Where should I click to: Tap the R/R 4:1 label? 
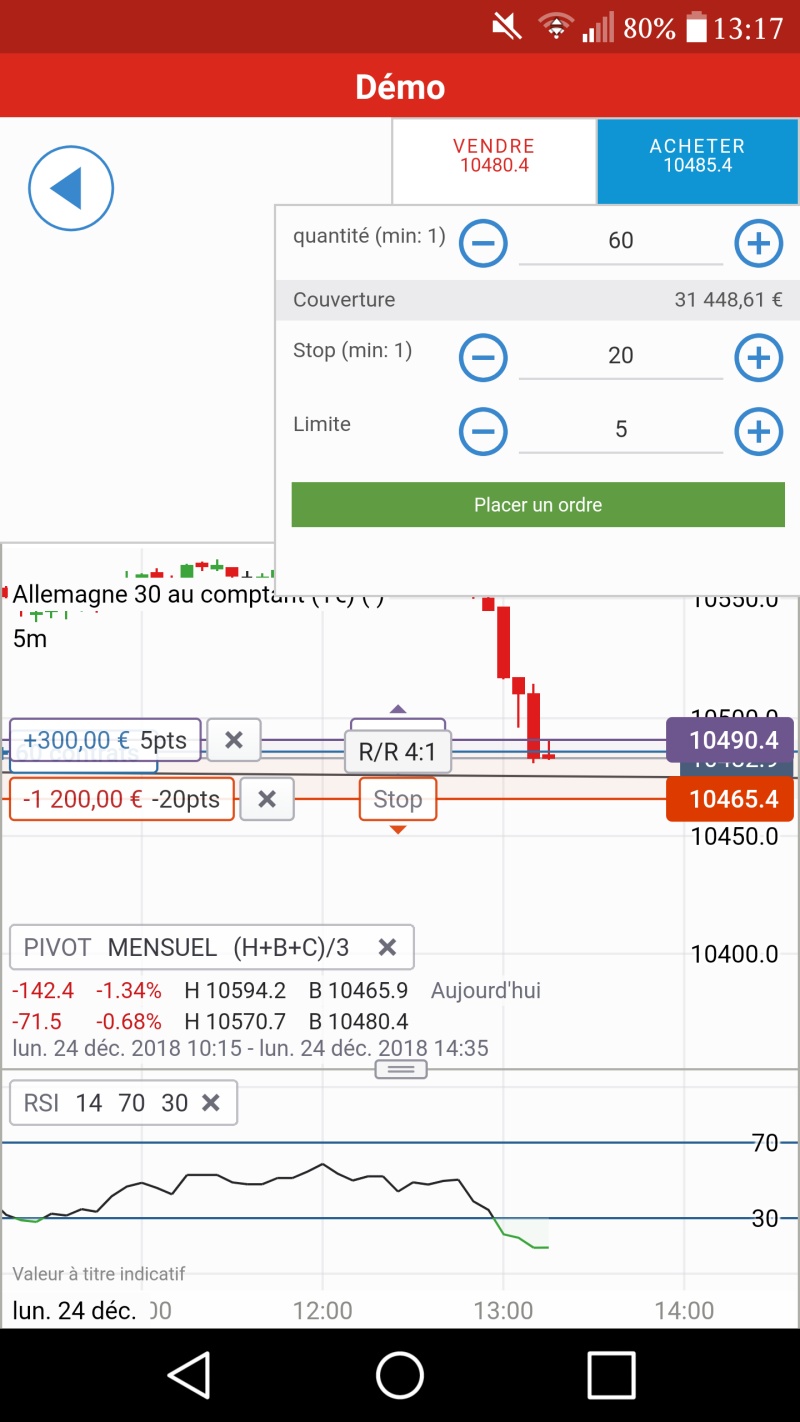coord(397,752)
